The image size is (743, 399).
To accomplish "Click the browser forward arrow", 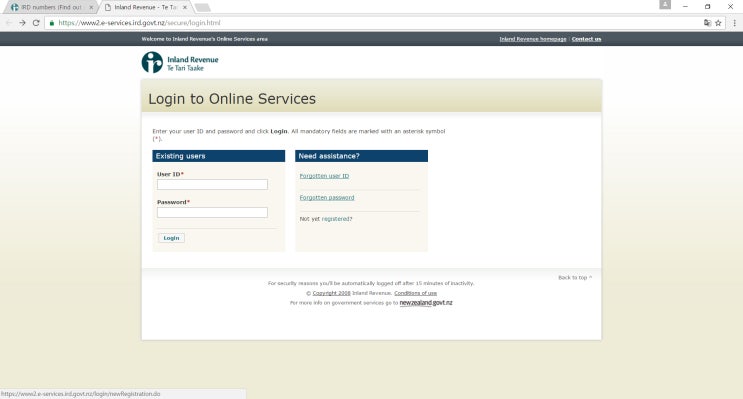I will coord(22,23).
